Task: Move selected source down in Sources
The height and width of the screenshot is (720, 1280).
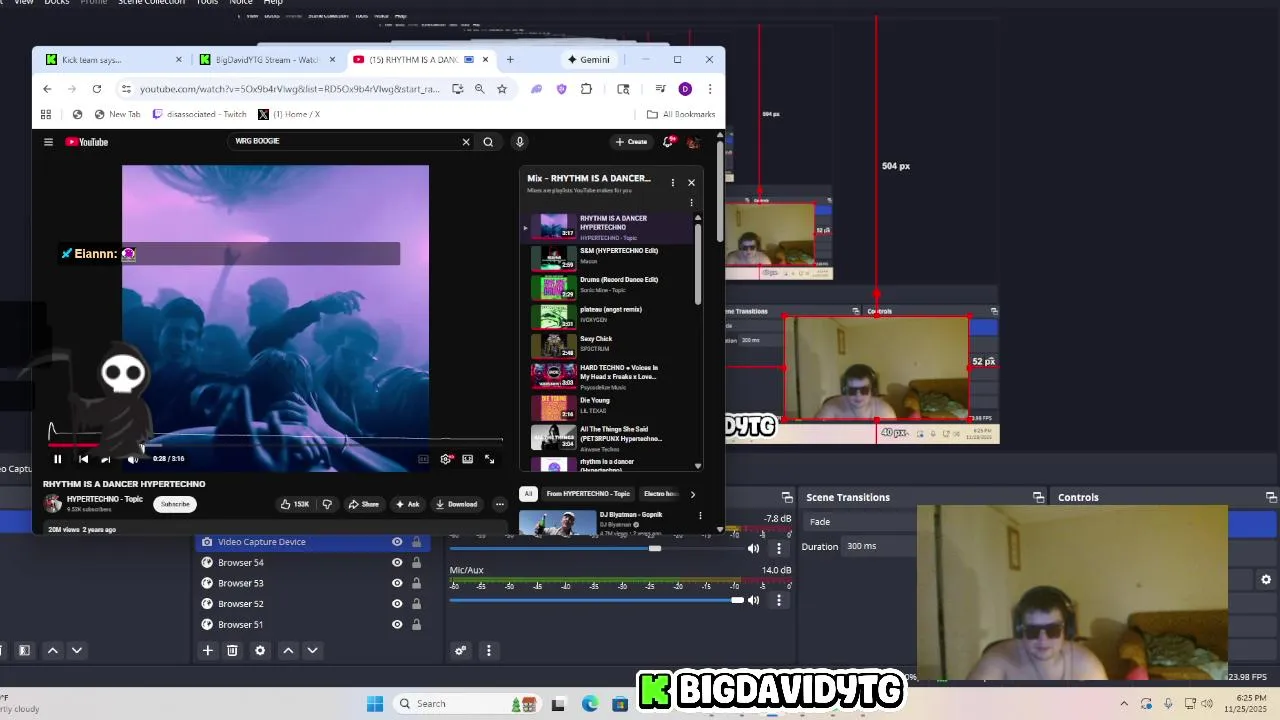Action: 312,650
